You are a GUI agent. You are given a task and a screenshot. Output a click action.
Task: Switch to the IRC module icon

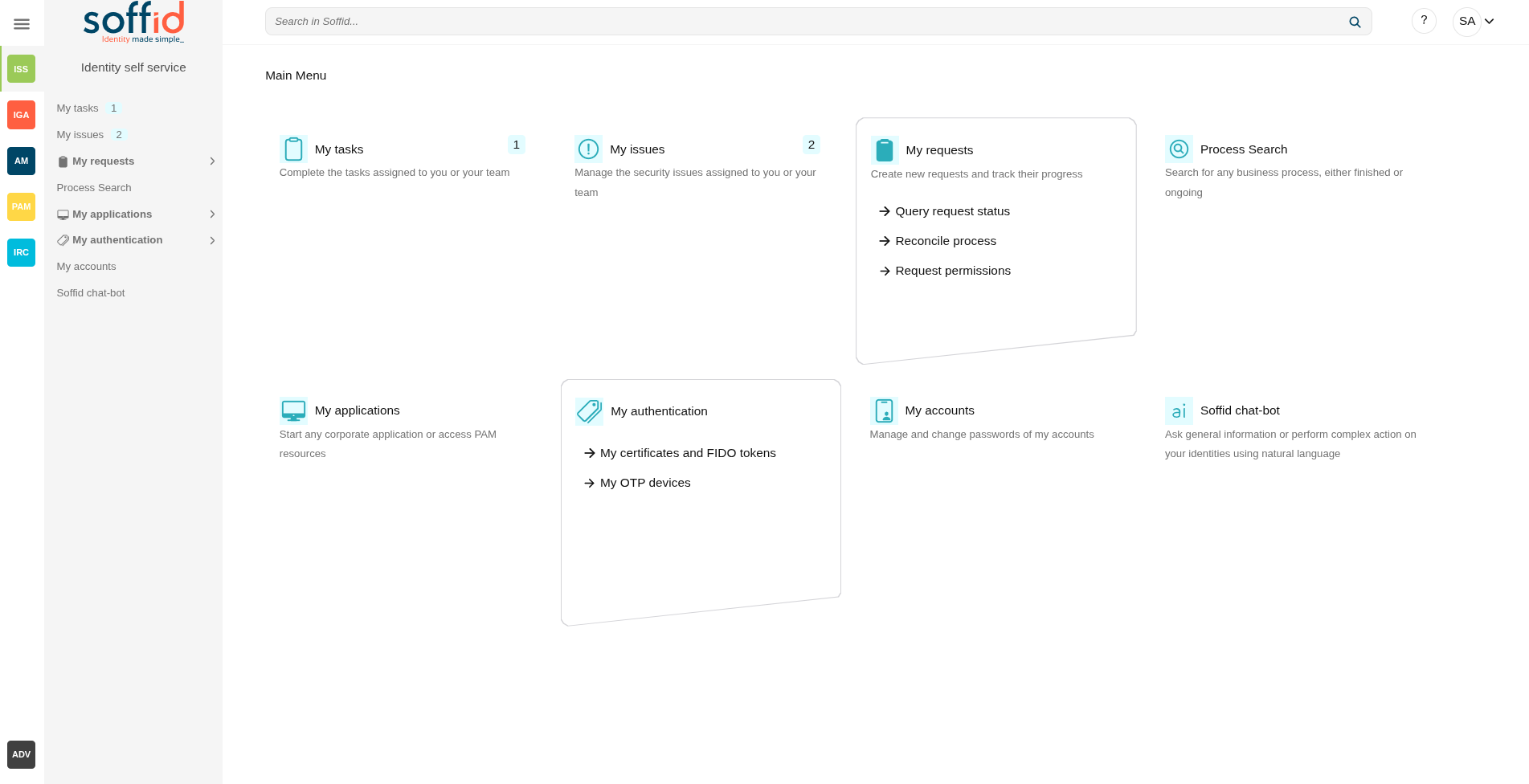[21, 252]
